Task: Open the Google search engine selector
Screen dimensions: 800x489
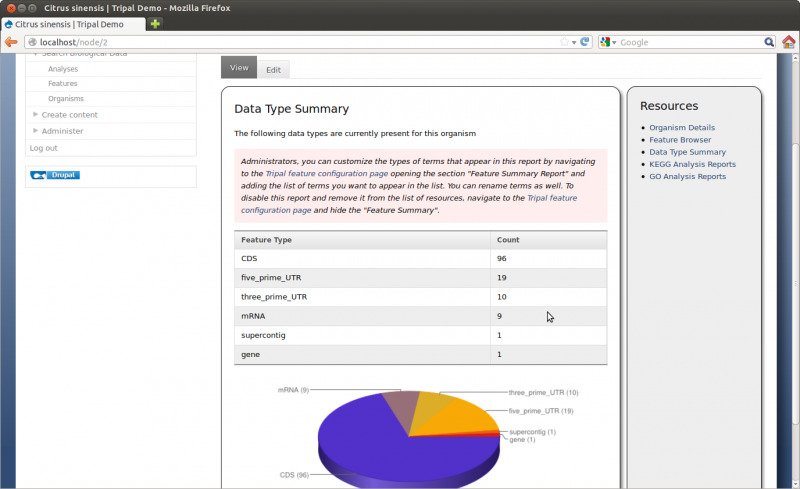Action: tap(608, 42)
